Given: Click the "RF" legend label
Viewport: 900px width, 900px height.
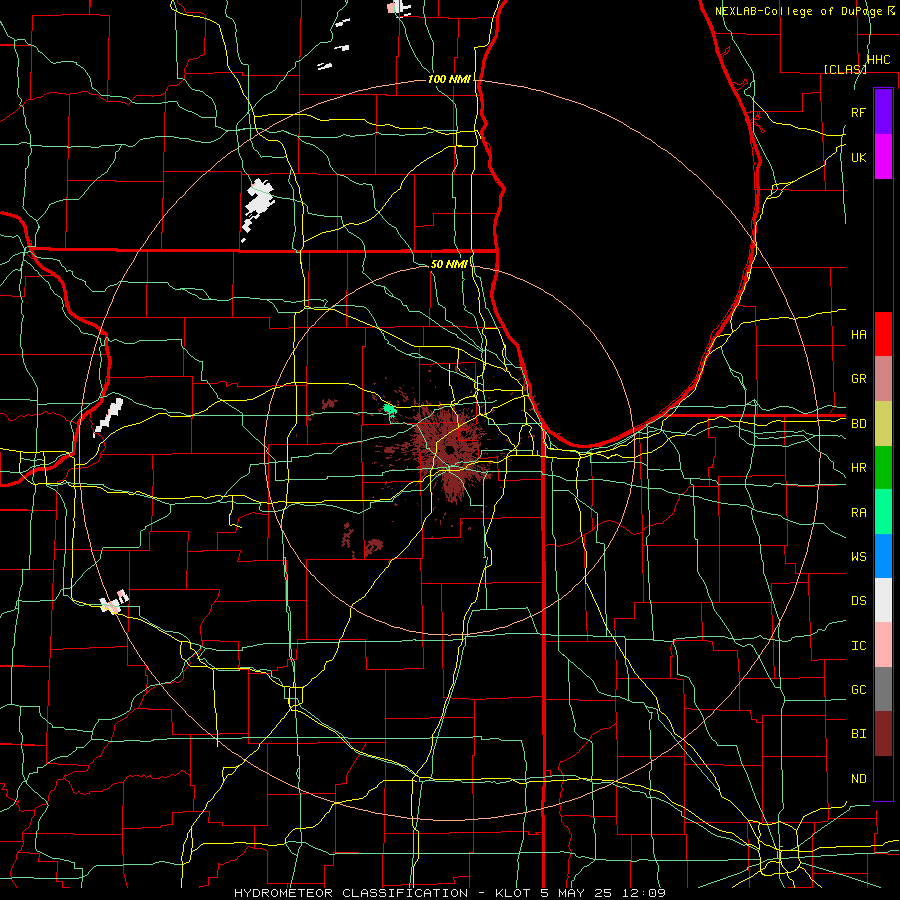Looking at the screenshot, I should pos(858,112).
